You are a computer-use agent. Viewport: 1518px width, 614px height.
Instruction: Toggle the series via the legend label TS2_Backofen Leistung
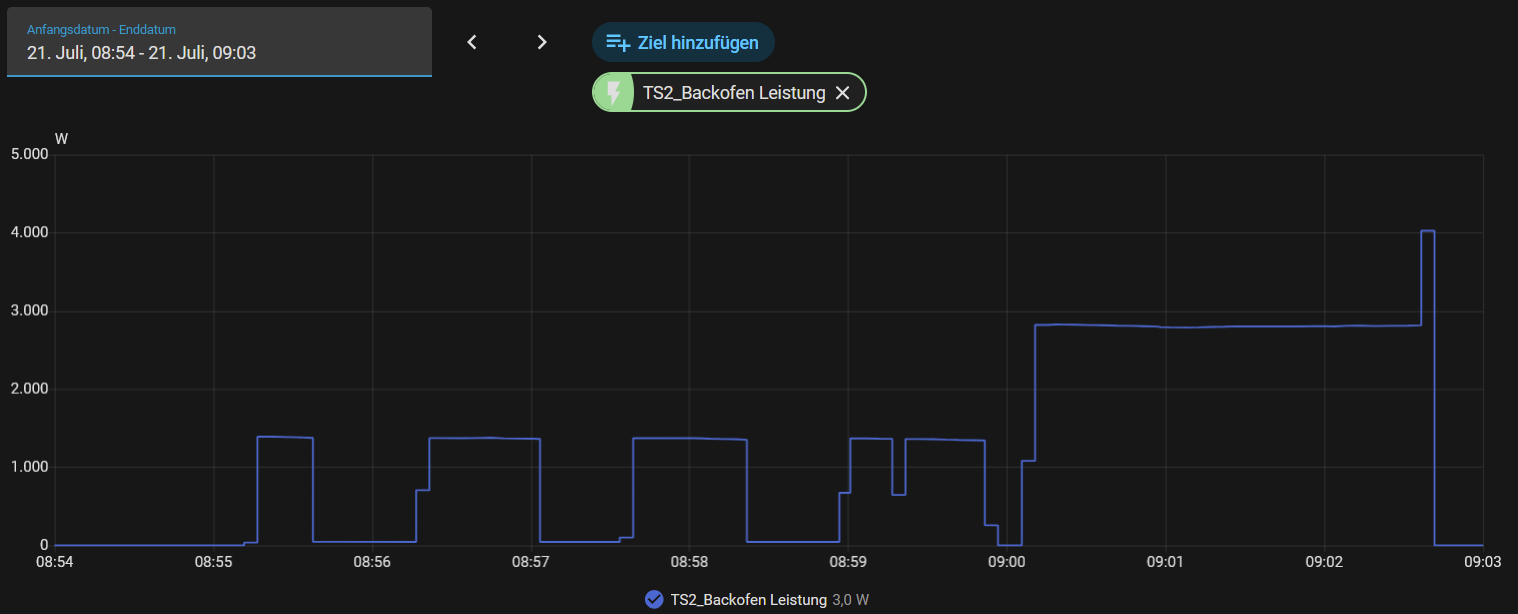[749, 600]
